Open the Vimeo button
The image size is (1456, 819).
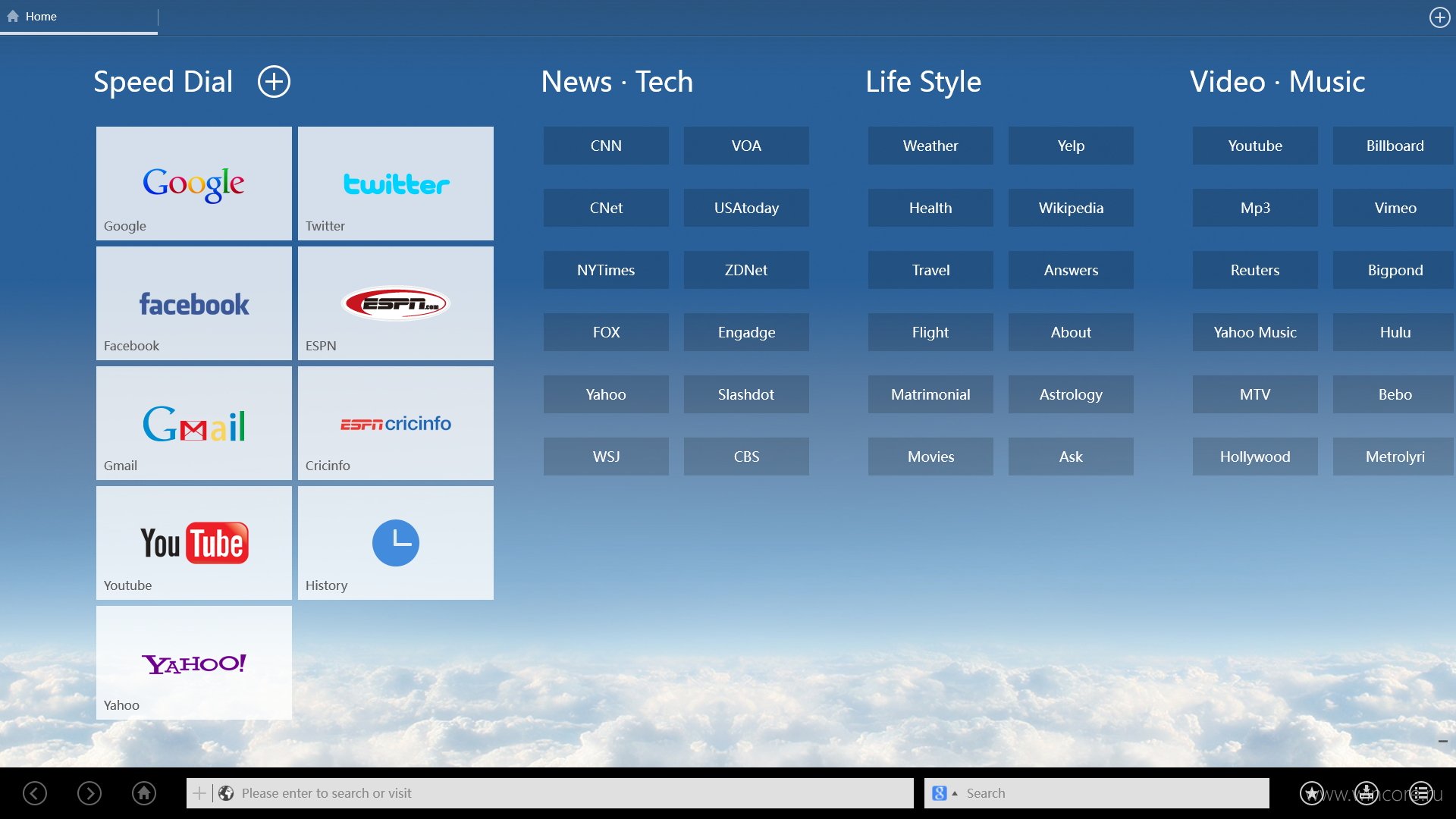[1394, 208]
